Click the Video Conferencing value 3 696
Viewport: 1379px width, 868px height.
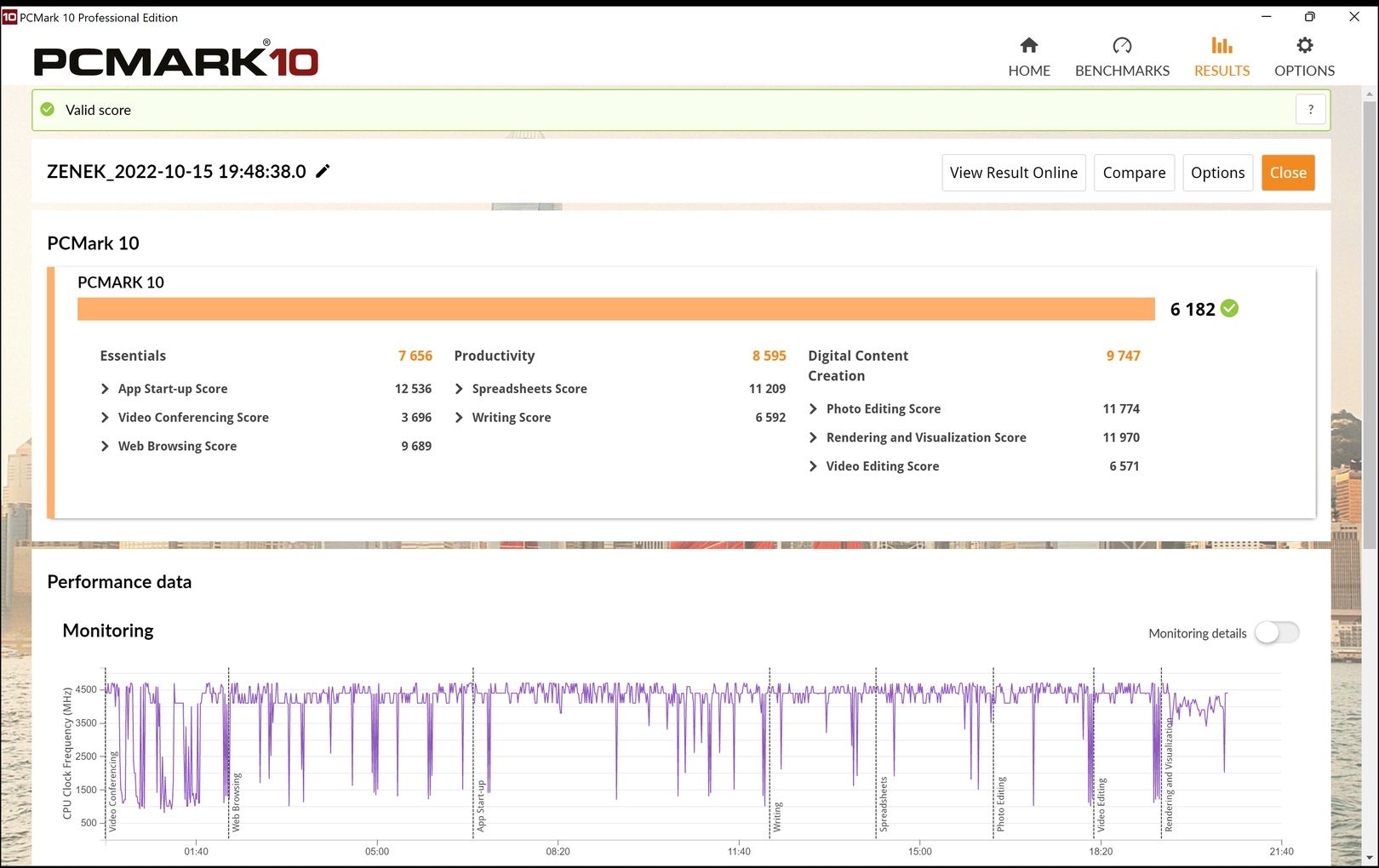pos(416,418)
